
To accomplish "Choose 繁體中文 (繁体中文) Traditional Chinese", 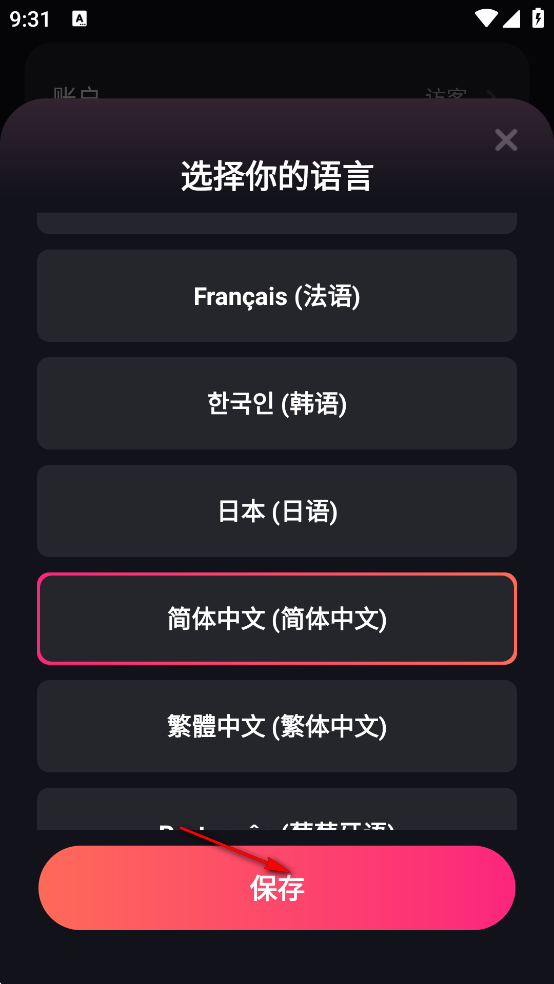I will pos(277,726).
